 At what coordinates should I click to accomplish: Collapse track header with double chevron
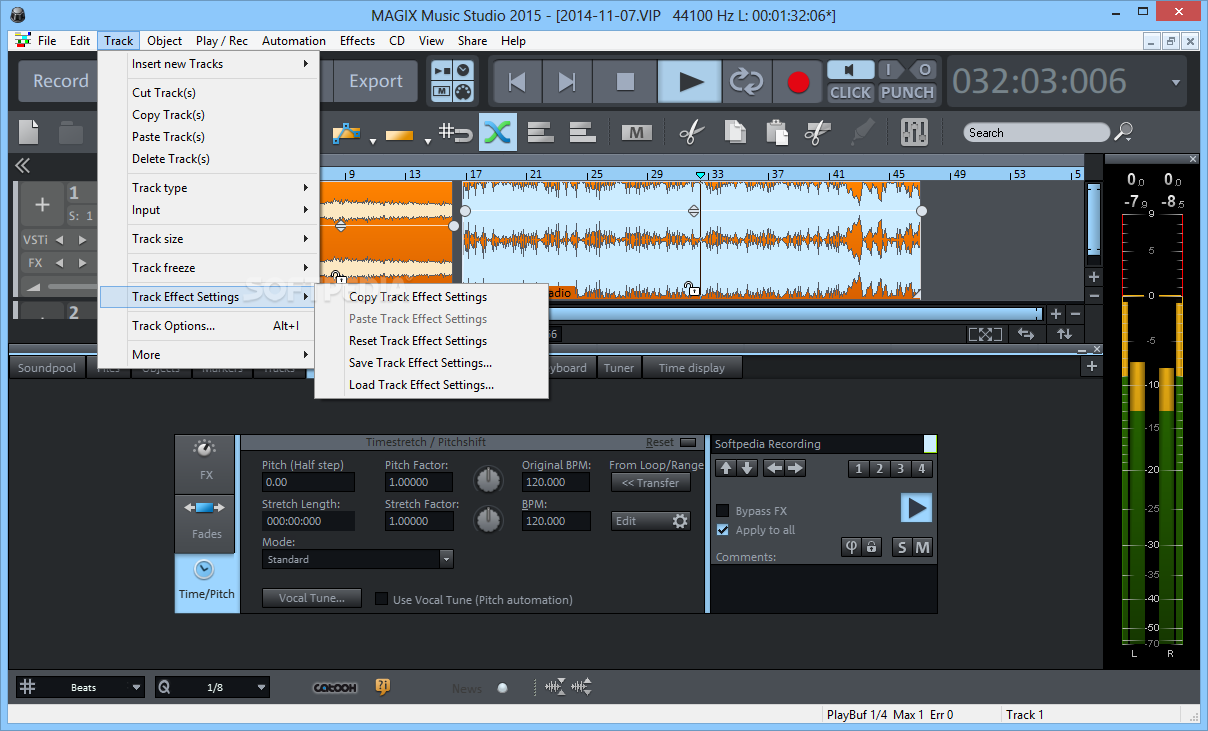point(22,165)
